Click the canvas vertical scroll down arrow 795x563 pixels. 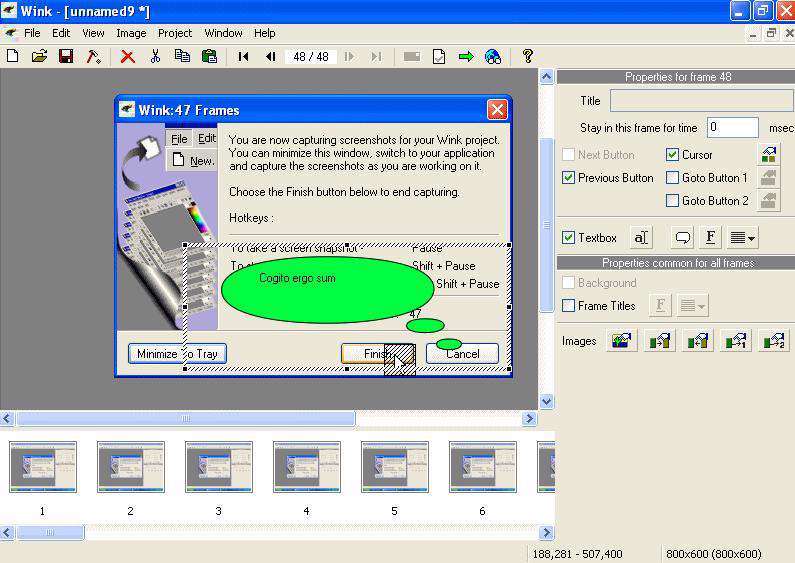[546, 401]
